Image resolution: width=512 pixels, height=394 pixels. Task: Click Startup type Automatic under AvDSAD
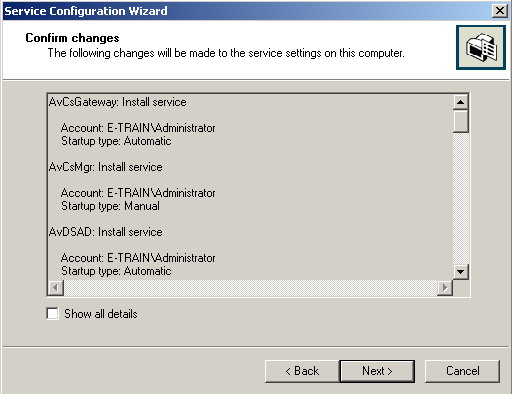pos(116,271)
